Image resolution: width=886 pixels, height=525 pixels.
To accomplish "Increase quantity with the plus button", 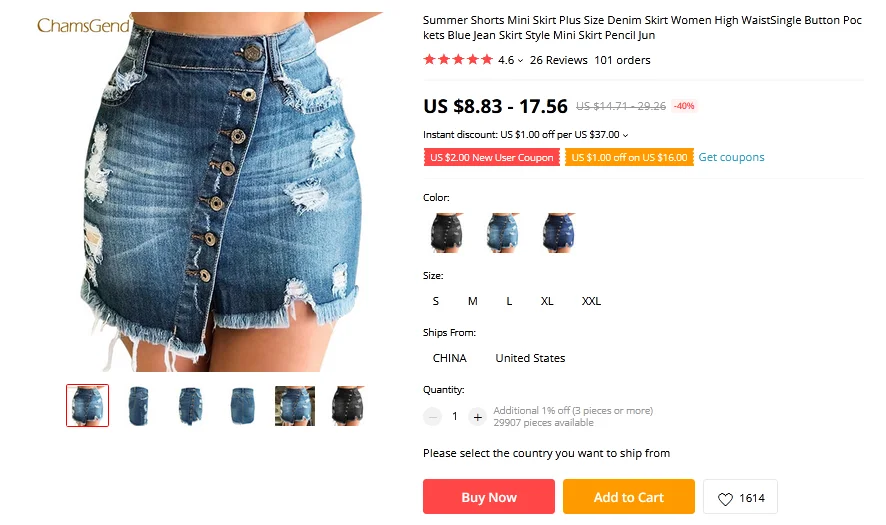I will point(477,417).
